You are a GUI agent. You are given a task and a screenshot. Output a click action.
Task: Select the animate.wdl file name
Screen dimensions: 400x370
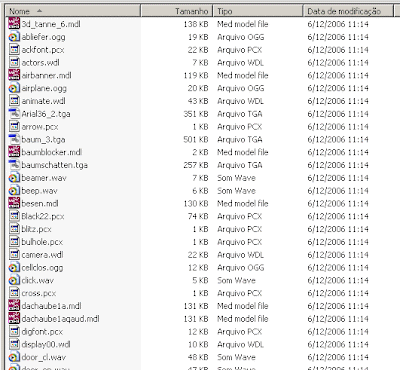43,101
